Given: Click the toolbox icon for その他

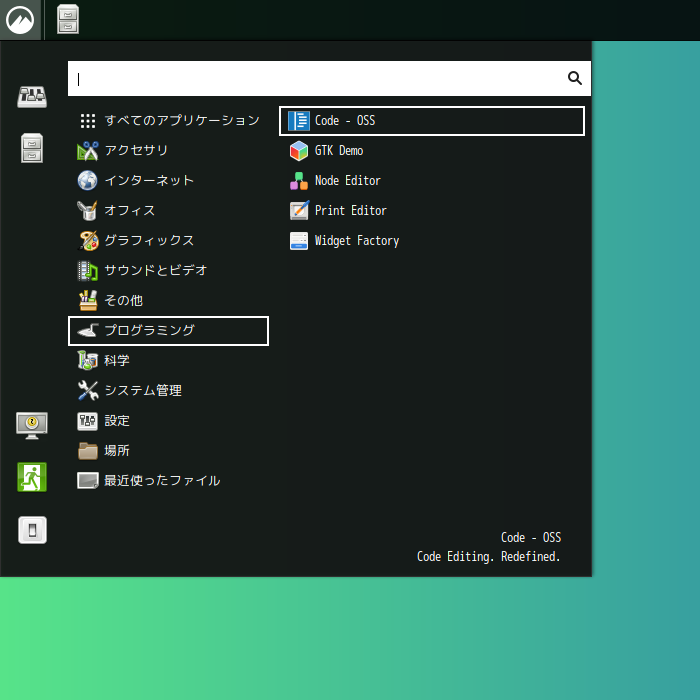Looking at the screenshot, I should pos(88,300).
